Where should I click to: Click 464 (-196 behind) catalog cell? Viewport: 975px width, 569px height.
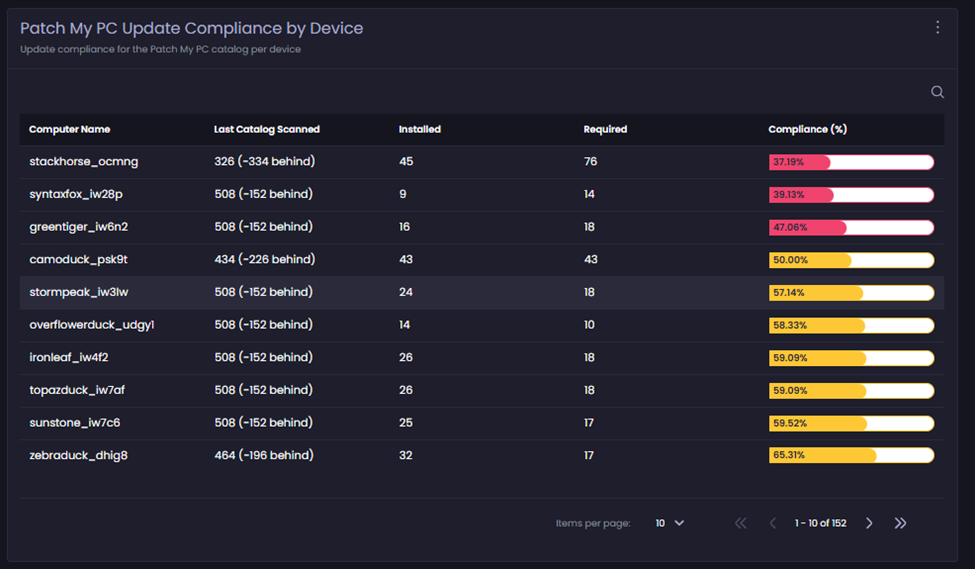(264, 455)
